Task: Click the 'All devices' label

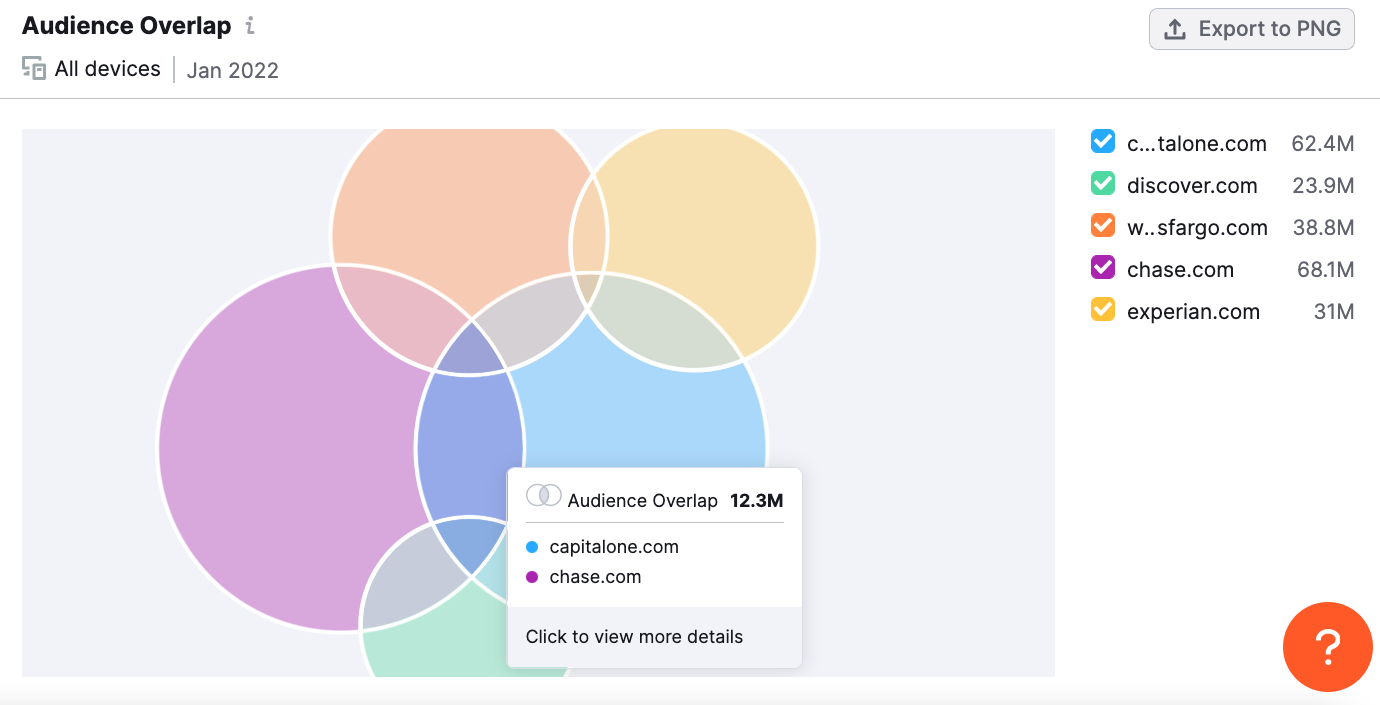Action: coord(108,69)
